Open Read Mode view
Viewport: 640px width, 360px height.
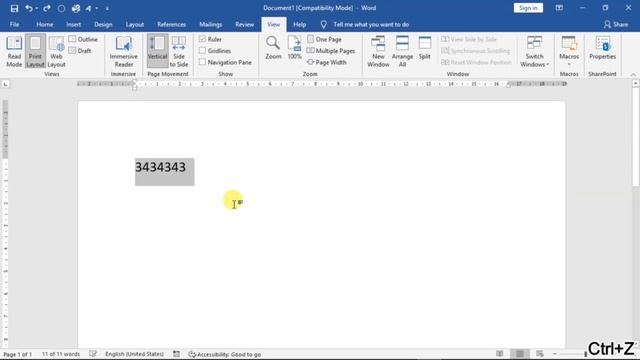pos(14,51)
